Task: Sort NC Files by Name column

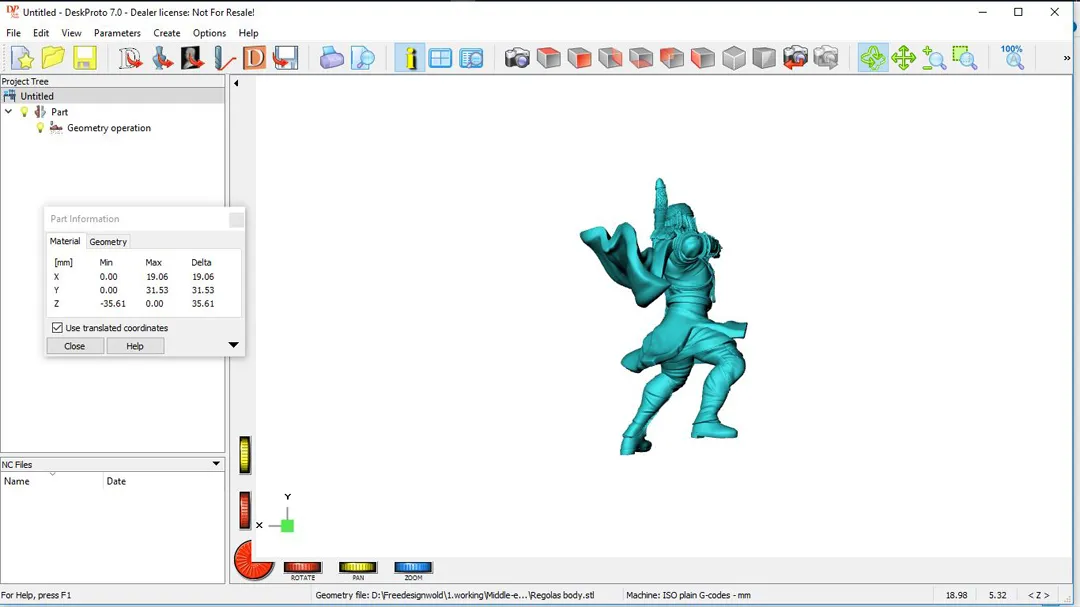Action: click(x=52, y=481)
